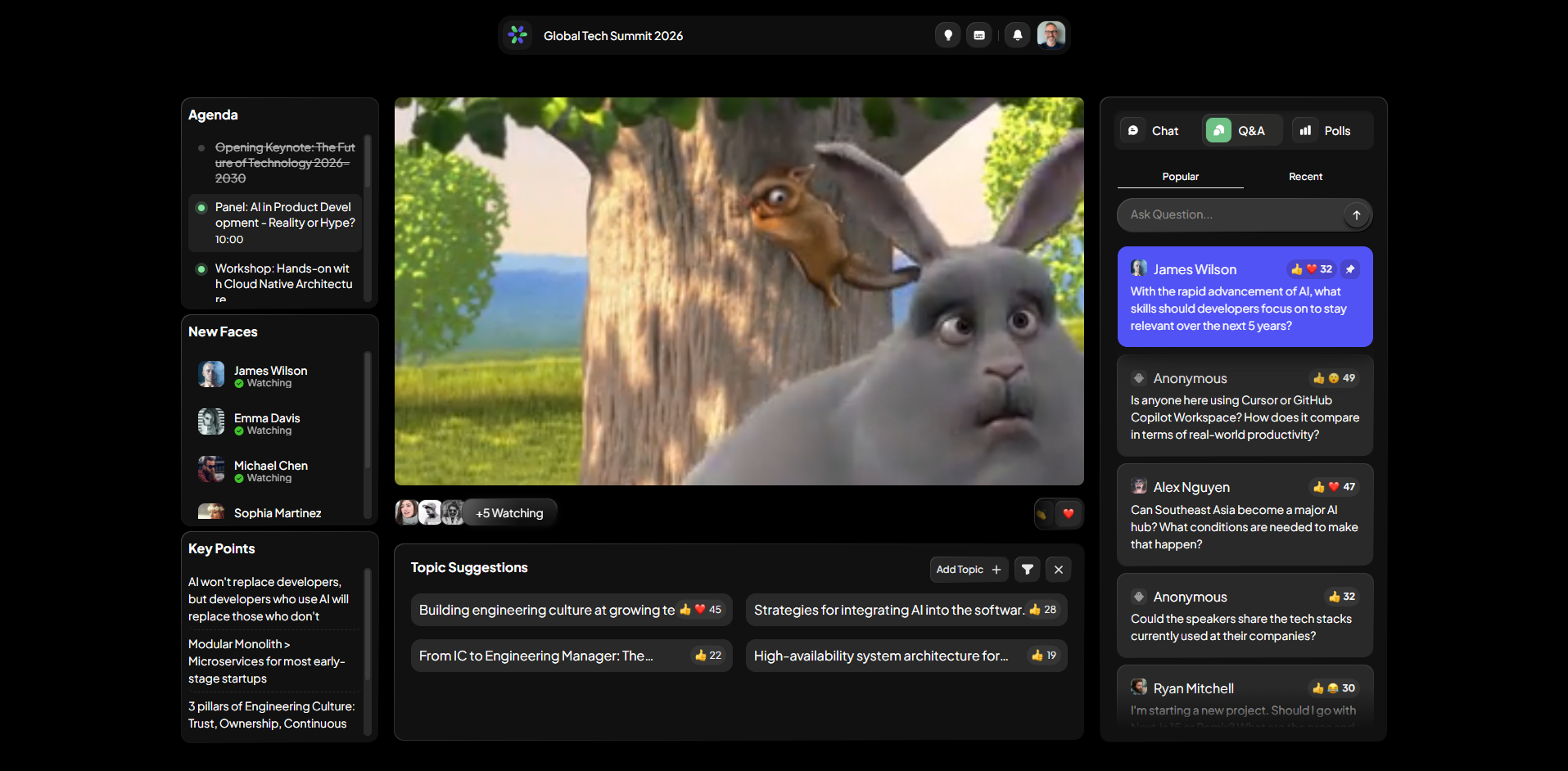Toggle like on 'Building engineering culture' topic

tap(700, 610)
